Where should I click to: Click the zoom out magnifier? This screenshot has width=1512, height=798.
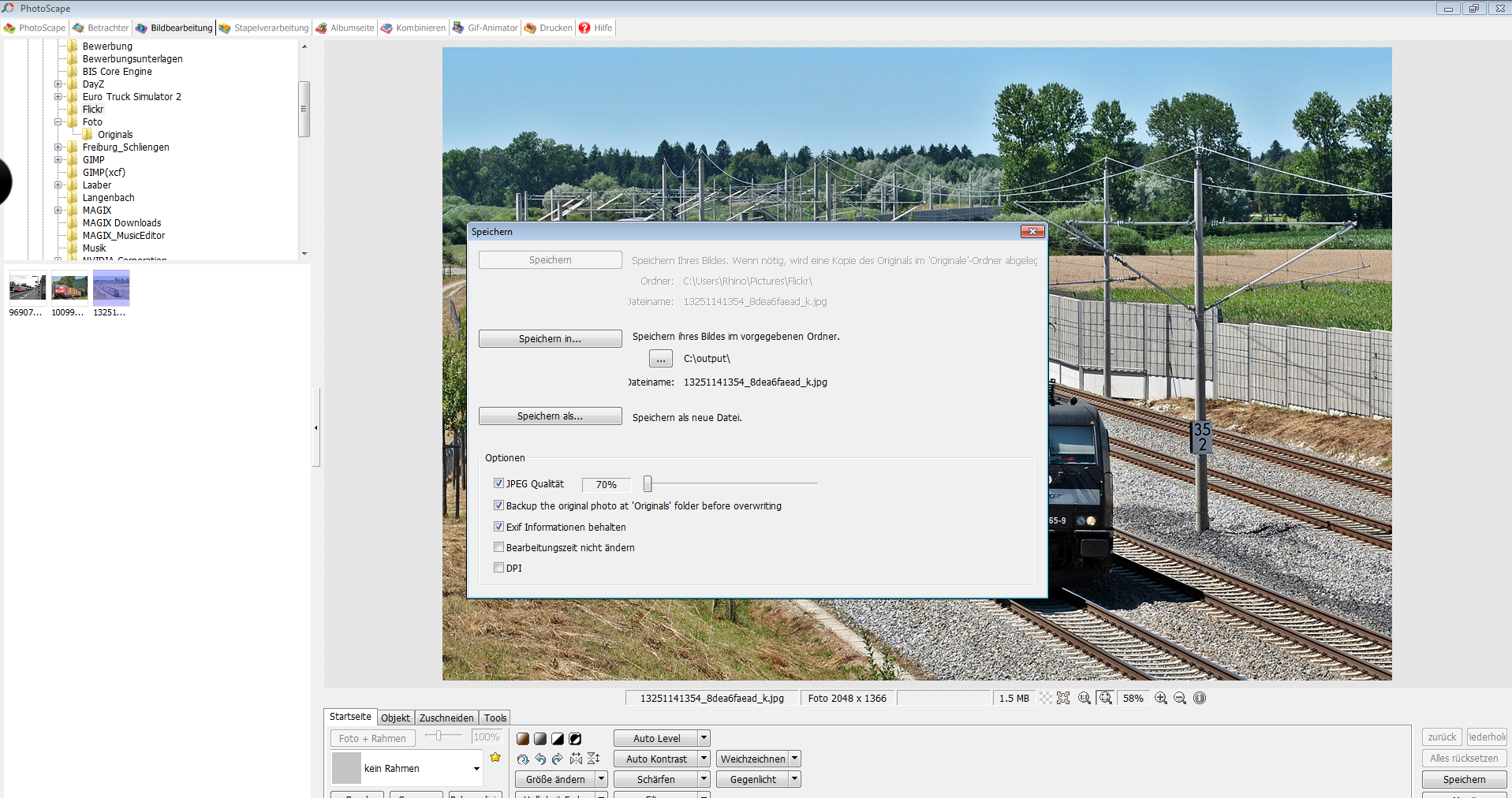tap(1180, 698)
